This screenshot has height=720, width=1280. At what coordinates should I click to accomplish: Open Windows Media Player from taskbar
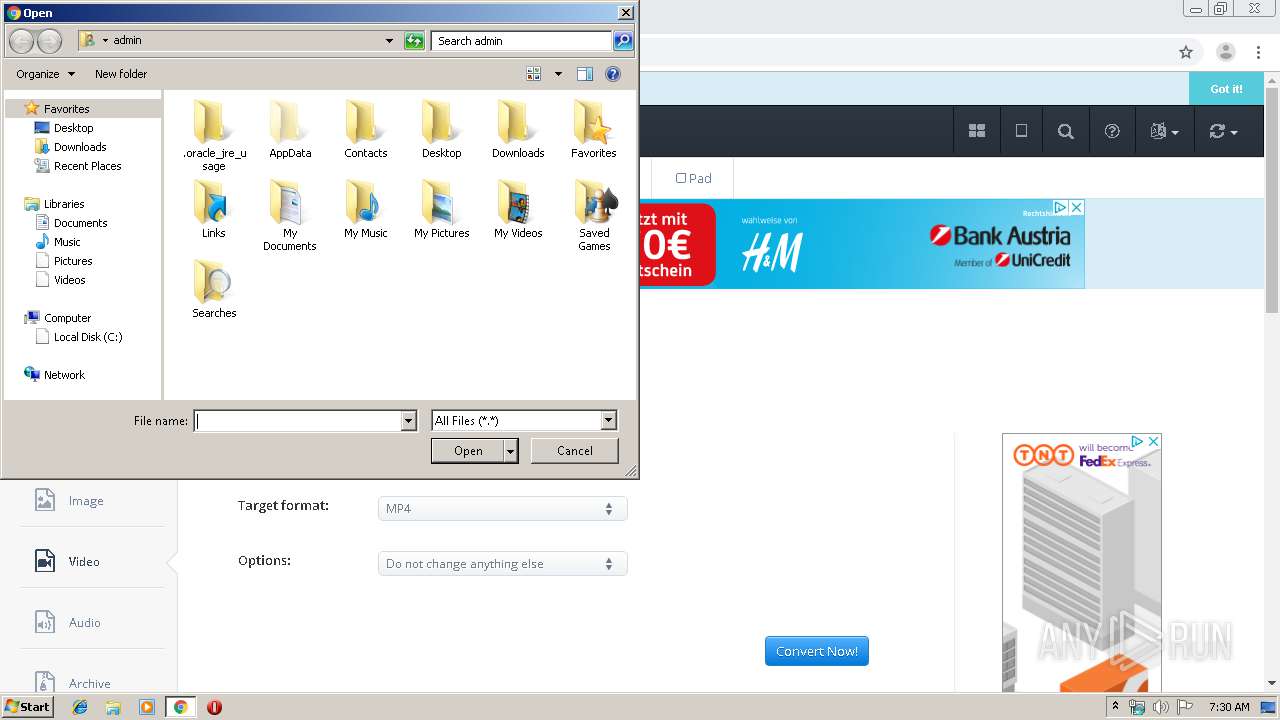147,707
